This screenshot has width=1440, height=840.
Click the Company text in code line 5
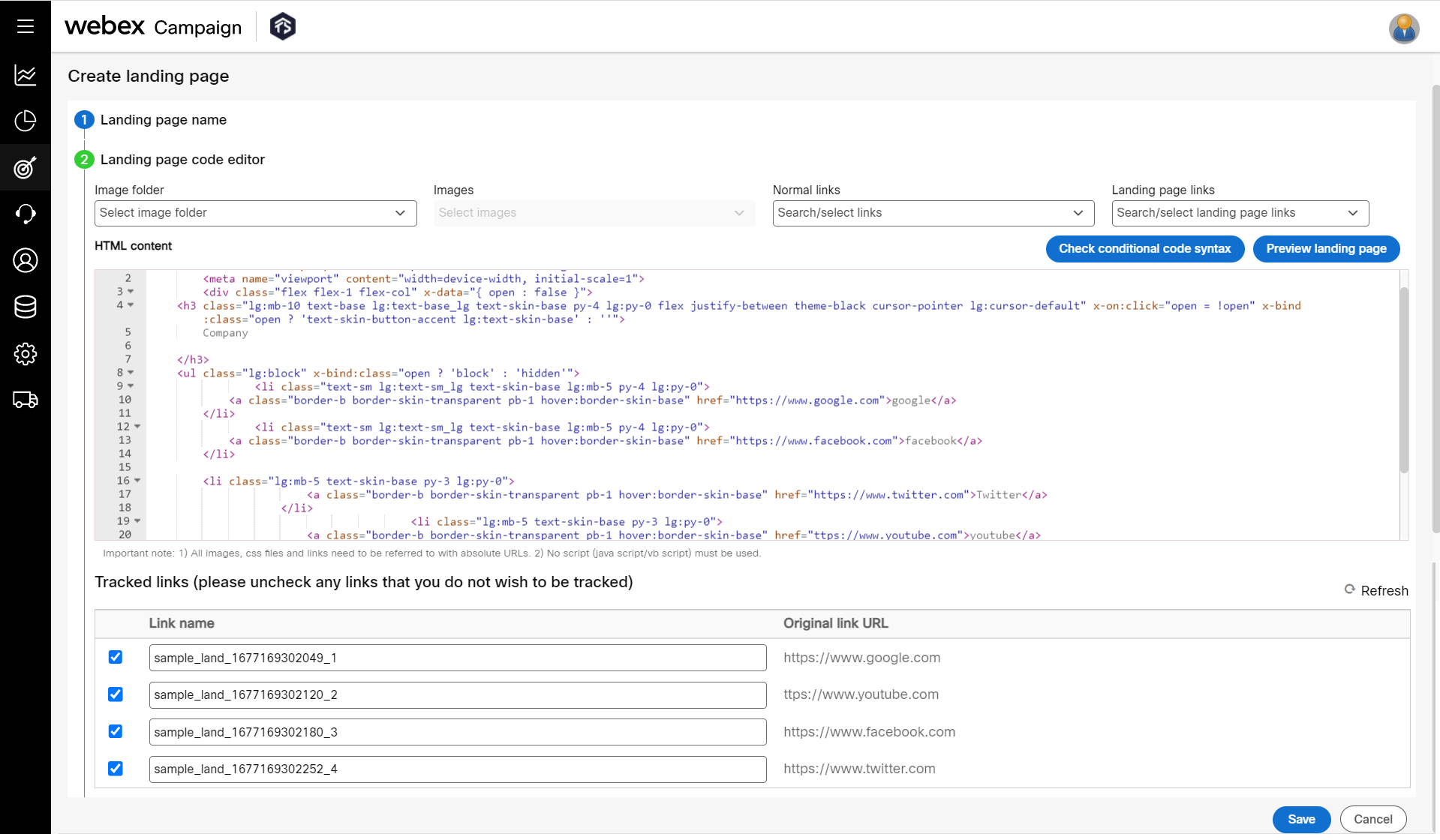pyautogui.click(x=225, y=333)
